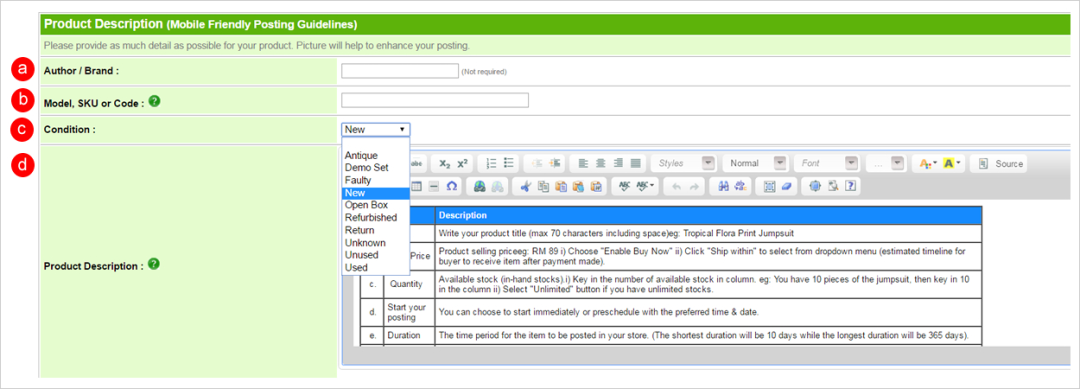Click the subscript button in the editor toolbar
Screen dimensions: 1080x389
445,164
